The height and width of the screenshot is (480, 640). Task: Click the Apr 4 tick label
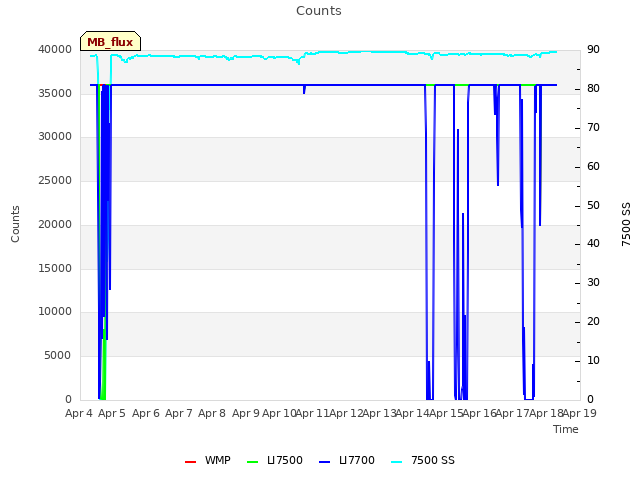coord(79,413)
